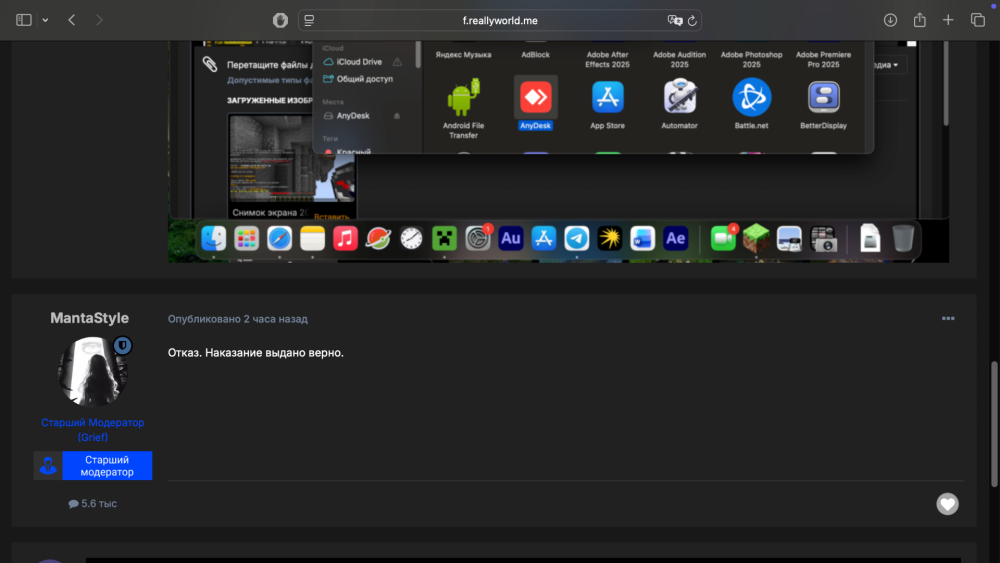
Task: Click Minecraft creeper icon in the screenshot's dock
Action: 445,238
